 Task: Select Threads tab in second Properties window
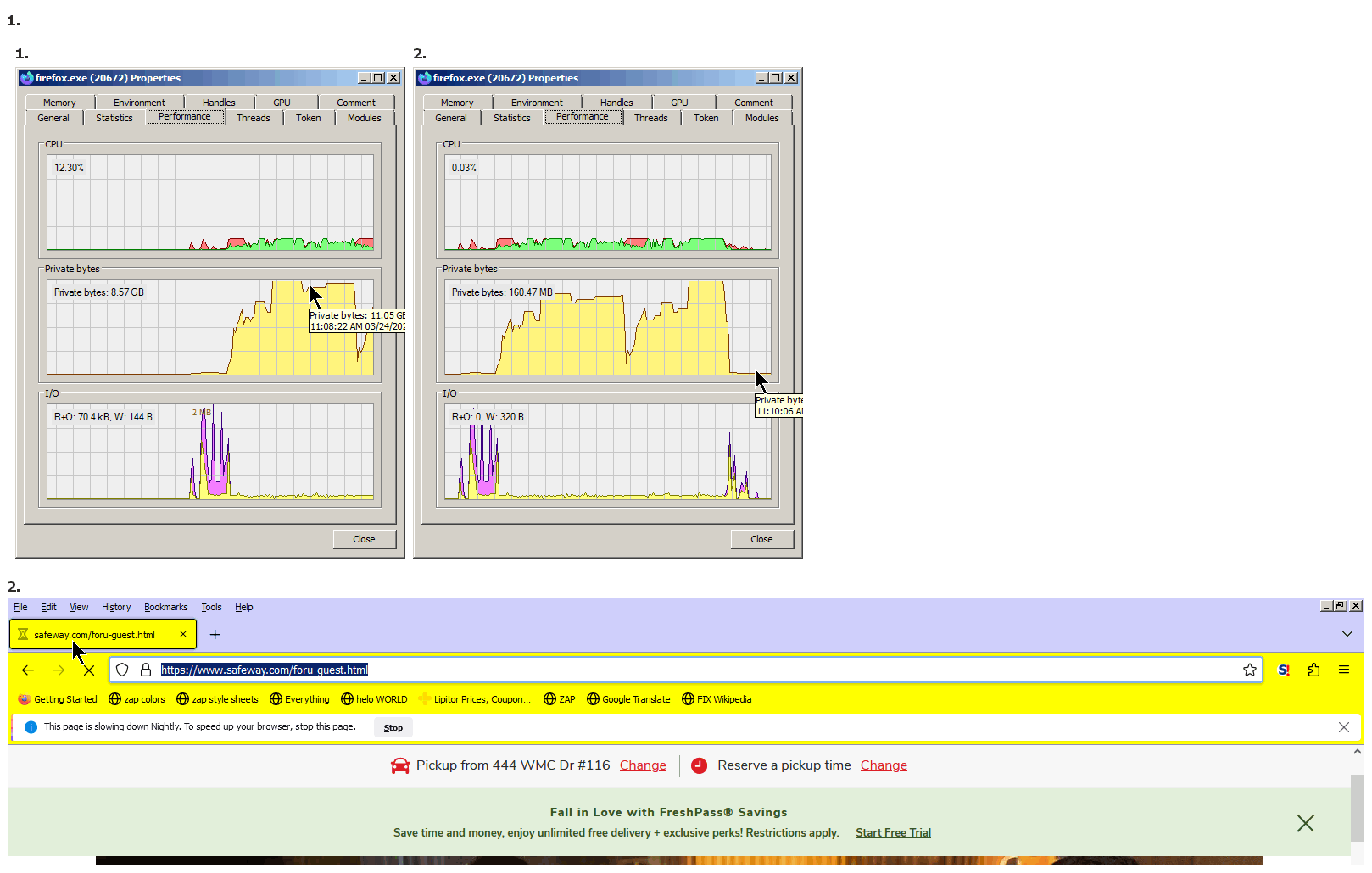tap(651, 119)
